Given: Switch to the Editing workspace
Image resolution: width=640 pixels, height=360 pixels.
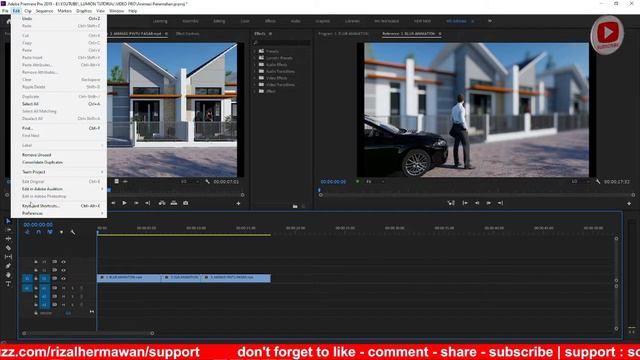Looking at the screenshot, I should tap(219, 21).
